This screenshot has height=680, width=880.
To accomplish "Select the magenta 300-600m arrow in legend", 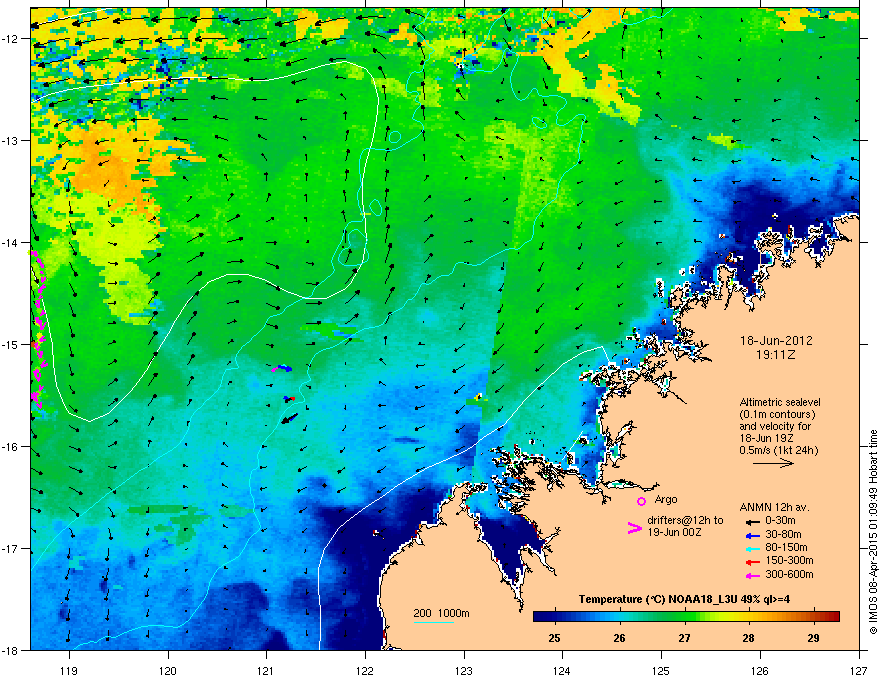I will click(752, 575).
